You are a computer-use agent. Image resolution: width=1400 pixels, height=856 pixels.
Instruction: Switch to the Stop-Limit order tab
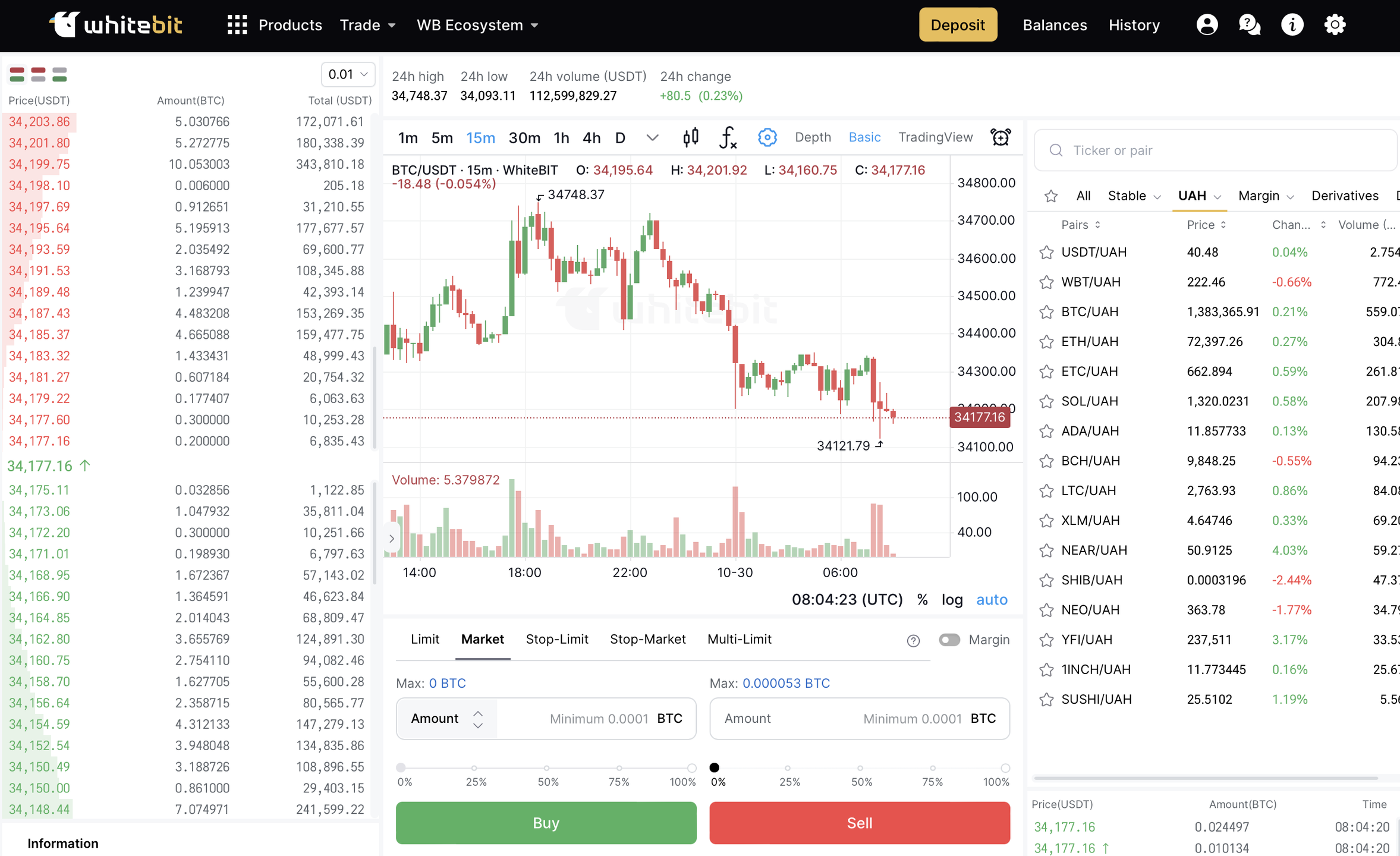tap(556, 640)
